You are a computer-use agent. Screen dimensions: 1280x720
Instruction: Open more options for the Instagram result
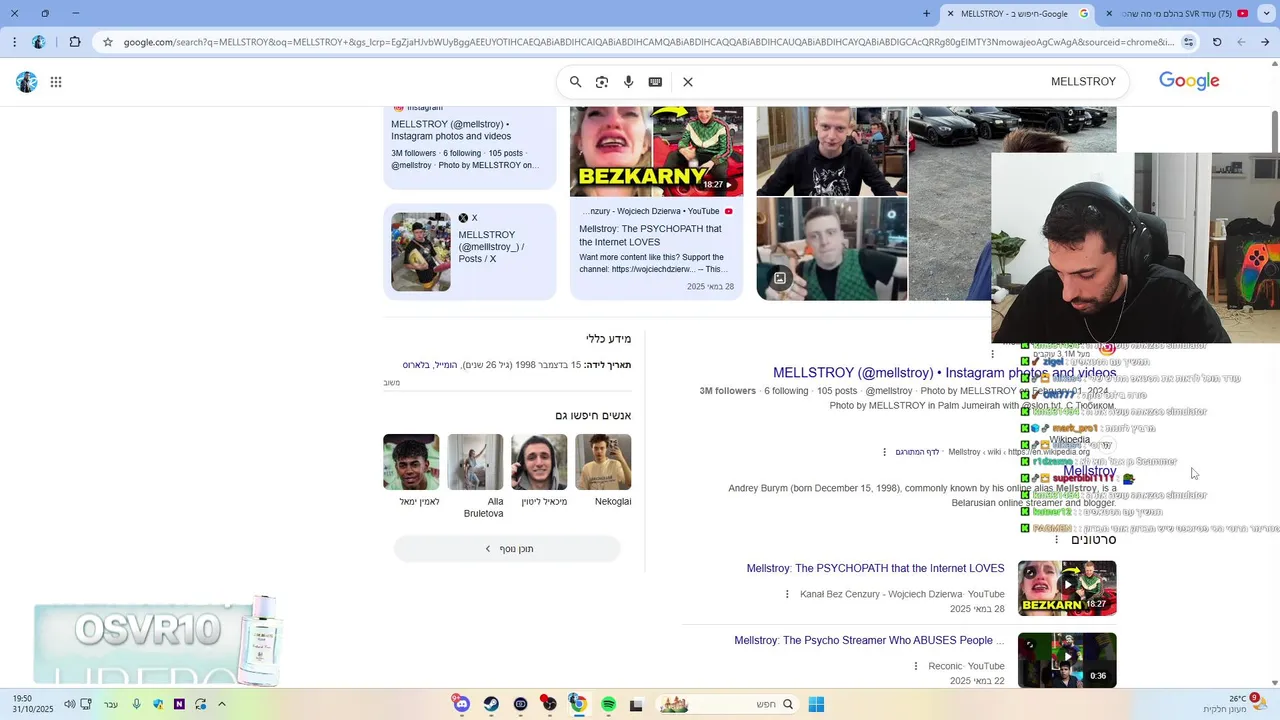(x=993, y=353)
